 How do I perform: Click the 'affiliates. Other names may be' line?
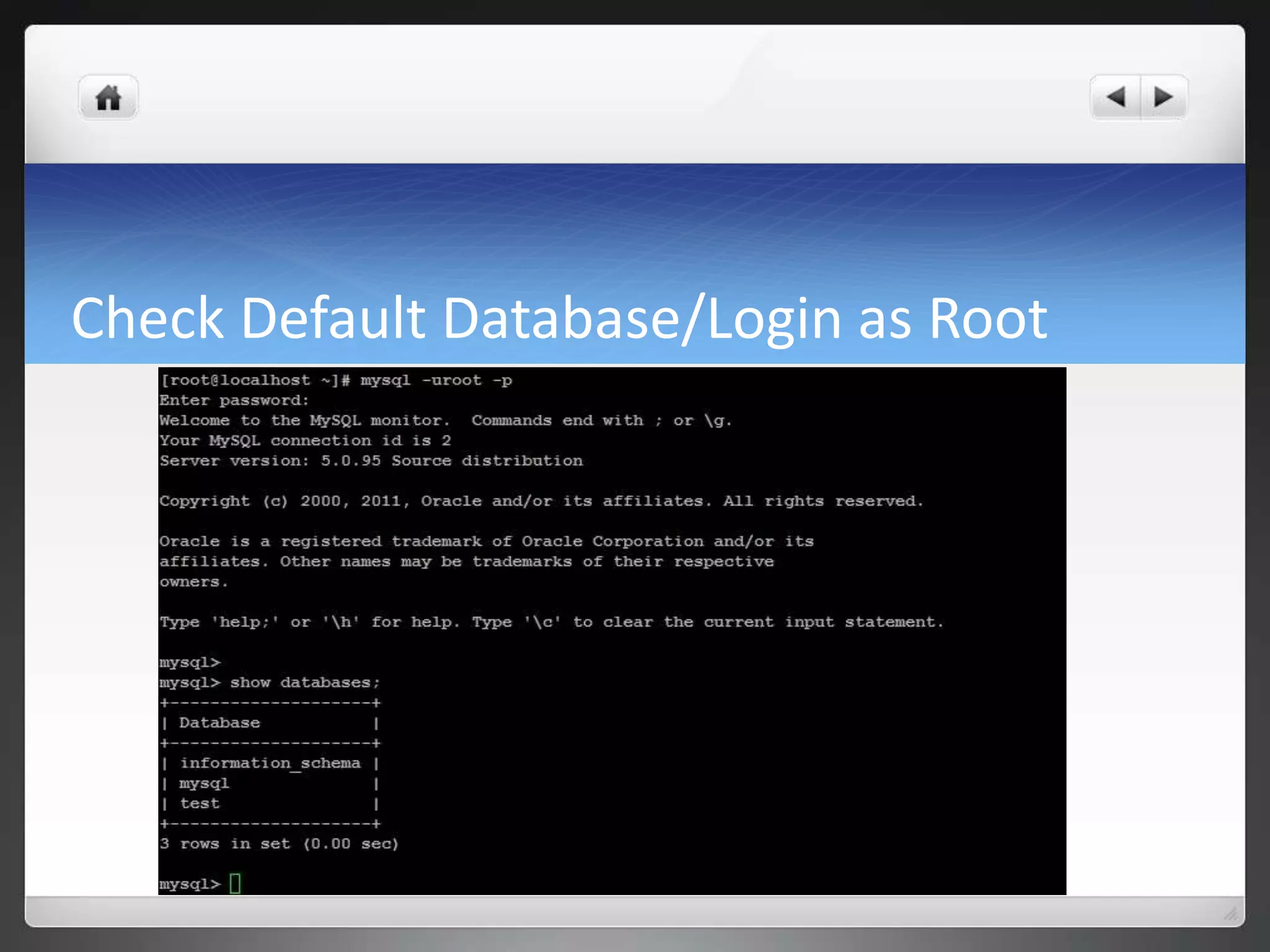[x=467, y=562]
